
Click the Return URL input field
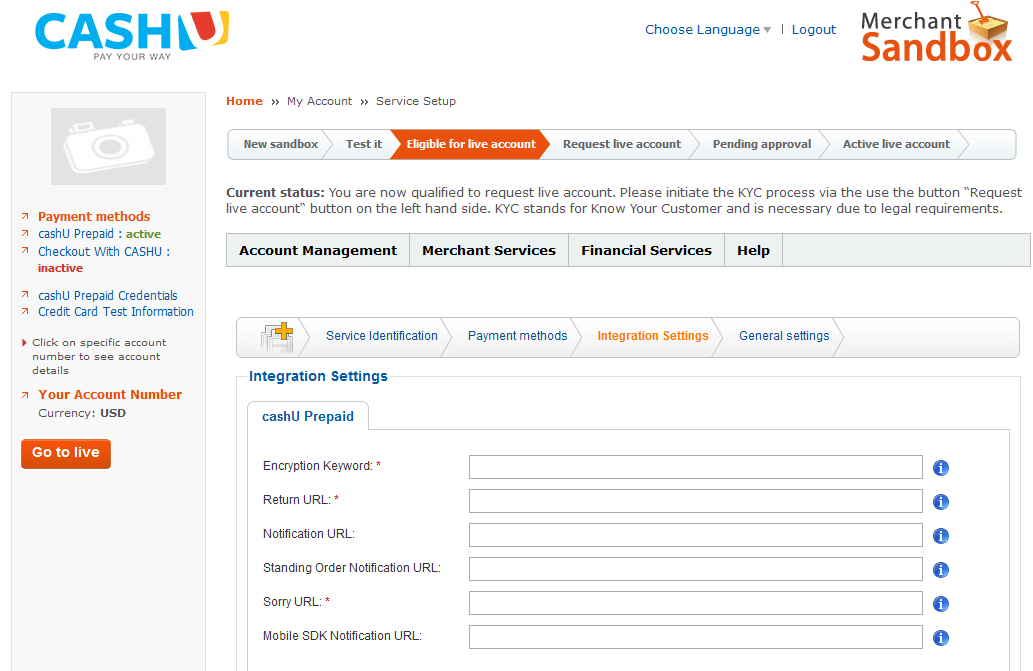[x=696, y=501]
